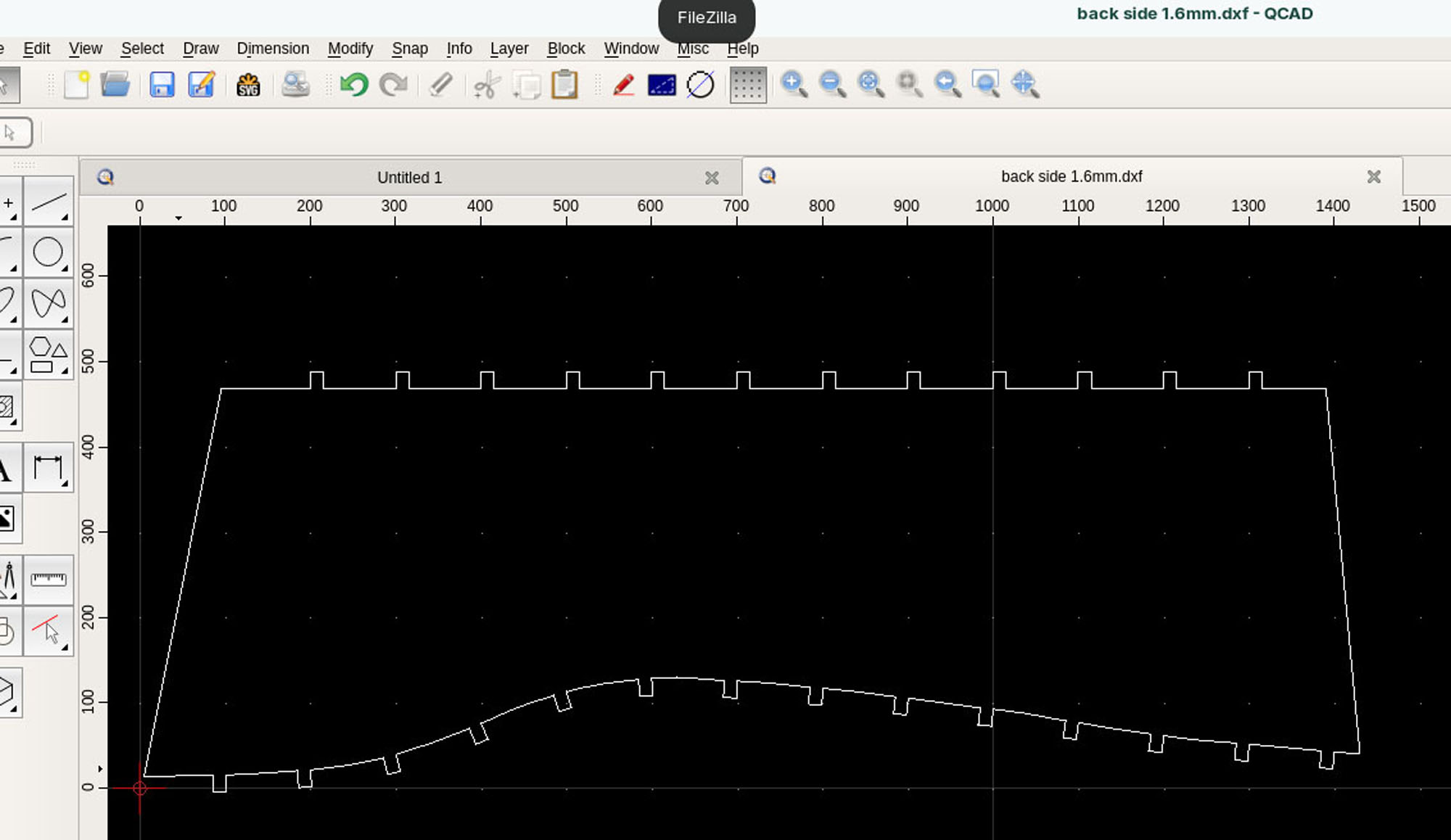1451x840 pixels.
Task: Open the Snap menu
Action: [409, 49]
